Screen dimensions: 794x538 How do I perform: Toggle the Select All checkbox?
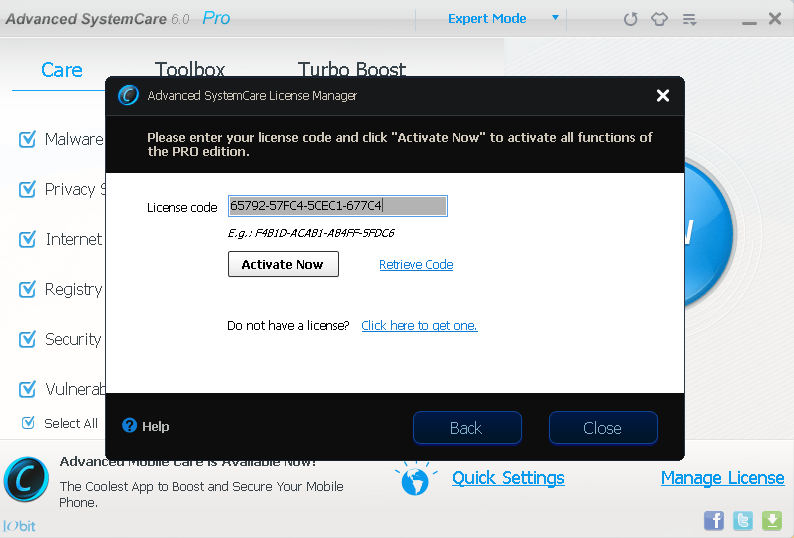[x=28, y=423]
